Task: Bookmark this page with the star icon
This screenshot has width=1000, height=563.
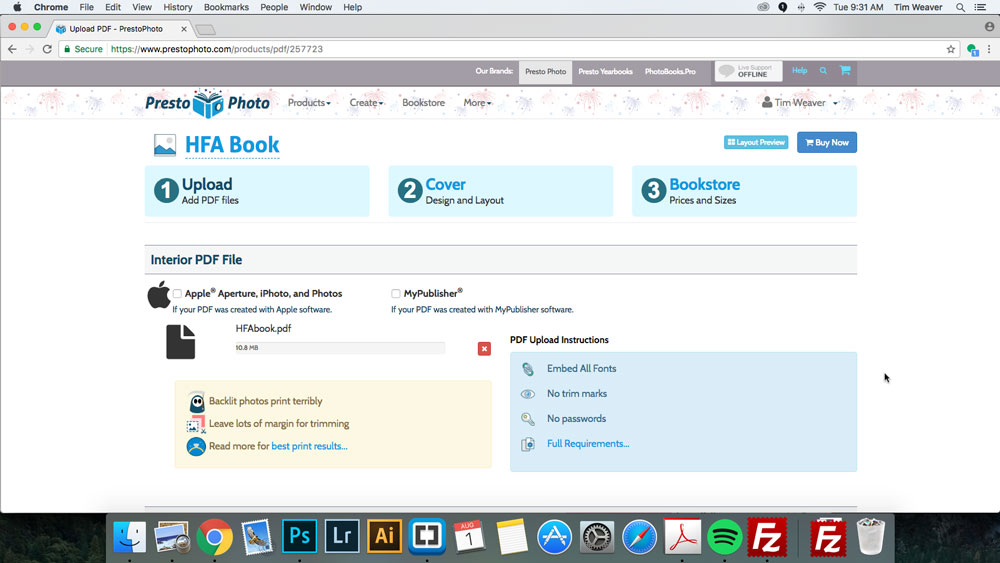Action: click(950, 49)
